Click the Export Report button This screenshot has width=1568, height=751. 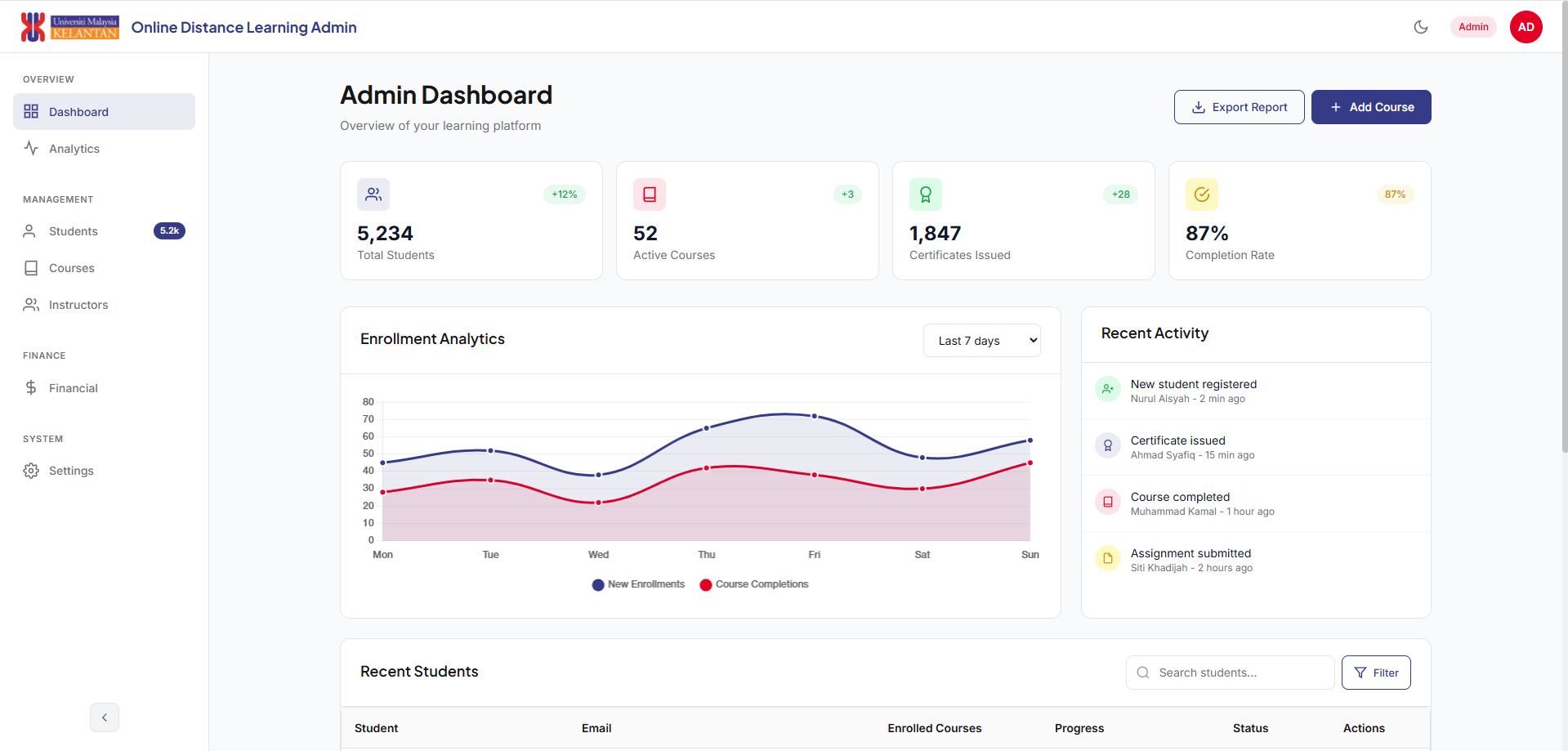[x=1239, y=107]
